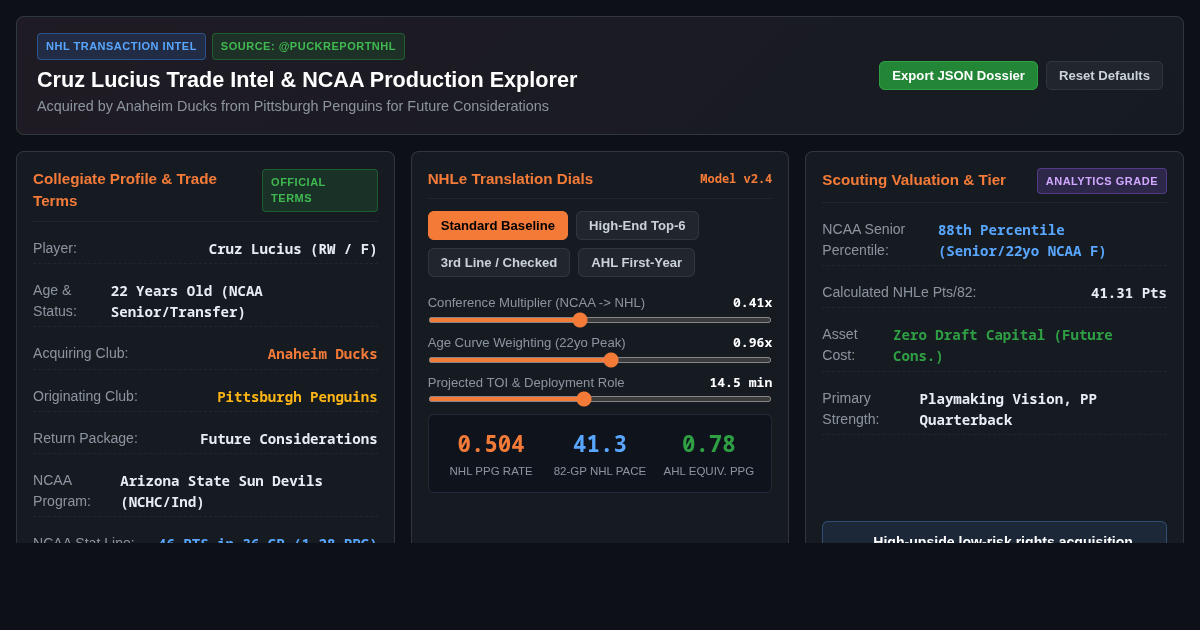
Task: Click the NHL TRANSACTION INTEL badge
Action: (121, 46)
